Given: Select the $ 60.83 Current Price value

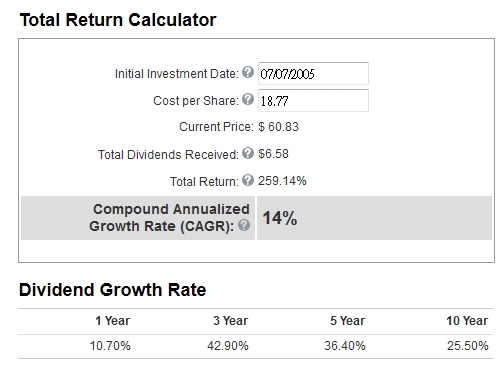Looking at the screenshot, I should (279, 127).
